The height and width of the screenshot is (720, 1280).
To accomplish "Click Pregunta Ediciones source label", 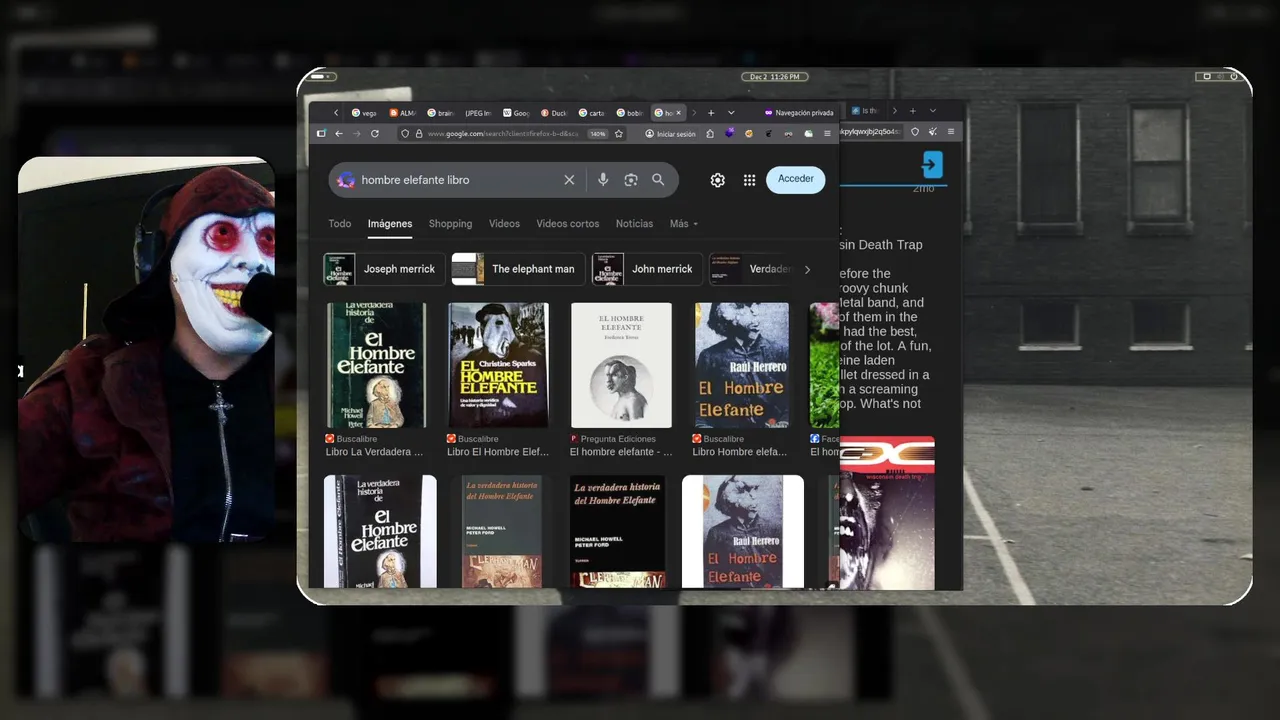I will [x=618, y=439].
